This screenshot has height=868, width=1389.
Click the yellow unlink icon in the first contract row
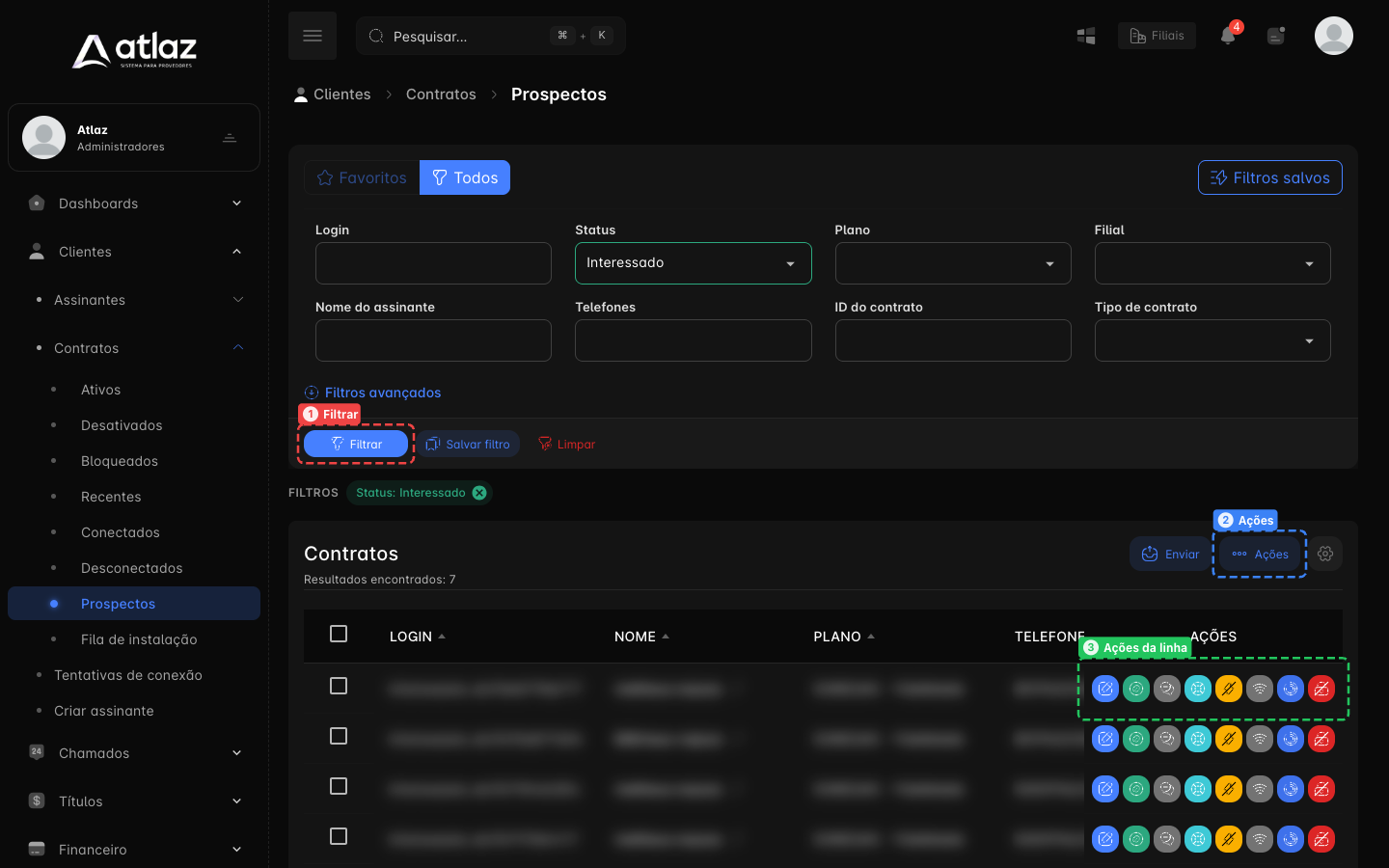point(1229,689)
